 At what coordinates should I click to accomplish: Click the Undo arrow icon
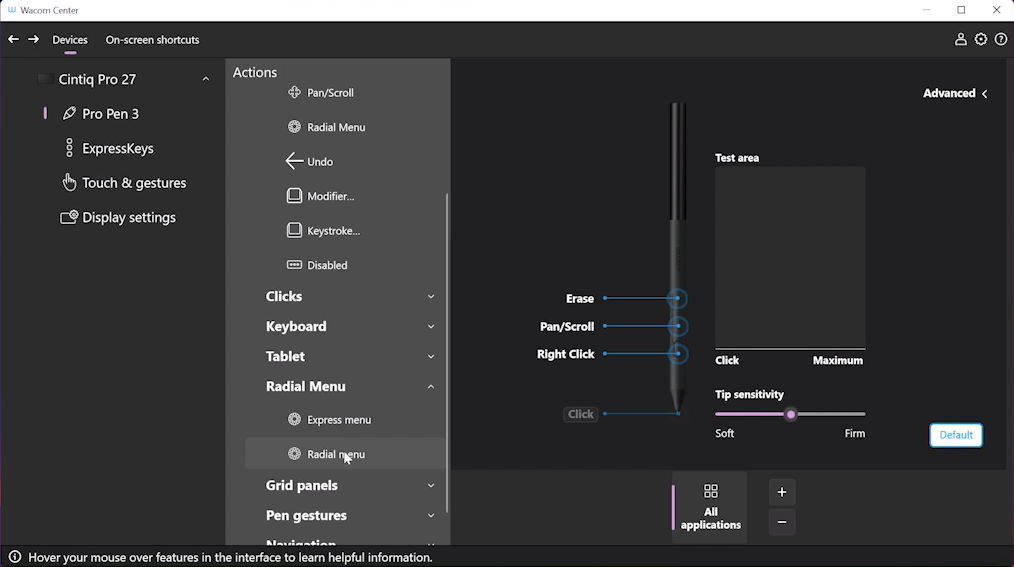coord(294,161)
